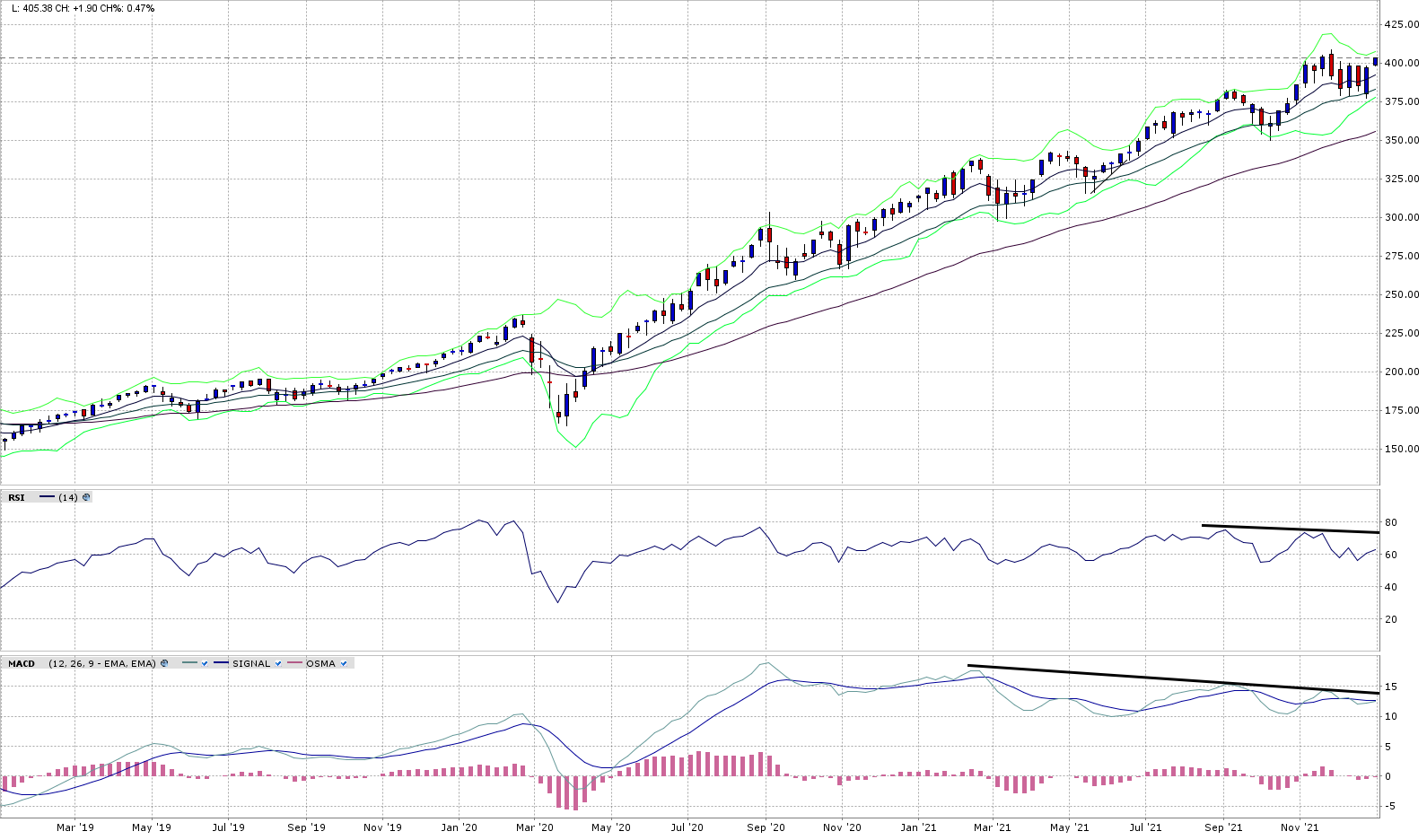The height and width of the screenshot is (840, 1427).
Task: Click the MACD indicator label
Action: coord(22,663)
